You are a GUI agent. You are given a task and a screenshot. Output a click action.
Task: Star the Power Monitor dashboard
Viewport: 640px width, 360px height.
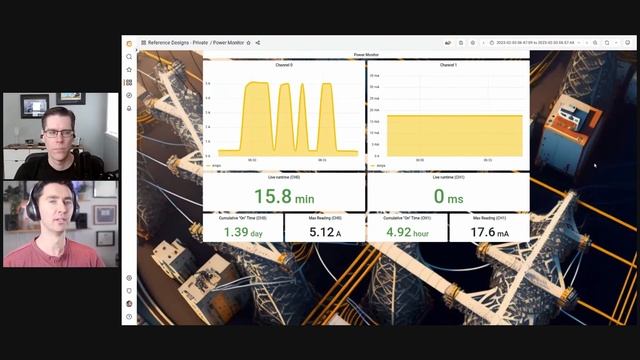(249, 42)
